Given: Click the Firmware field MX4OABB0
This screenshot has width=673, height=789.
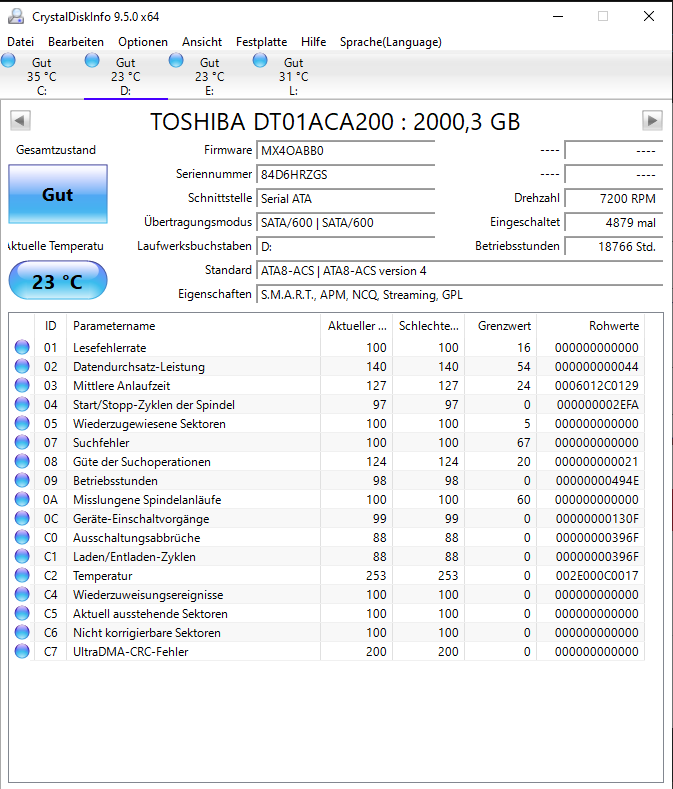Looking at the screenshot, I should [x=346, y=150].
